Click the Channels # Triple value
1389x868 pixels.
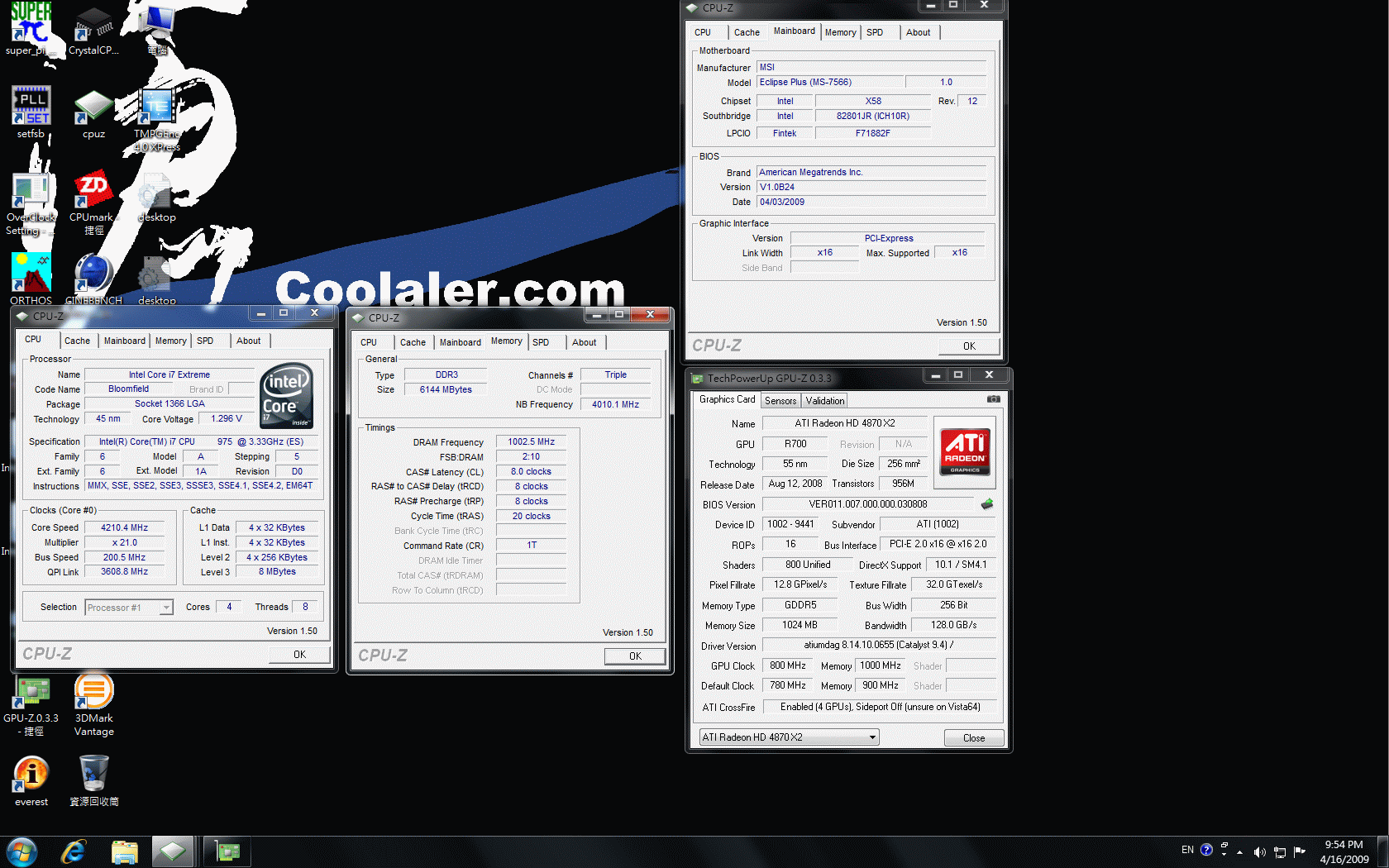coord(615,375)
